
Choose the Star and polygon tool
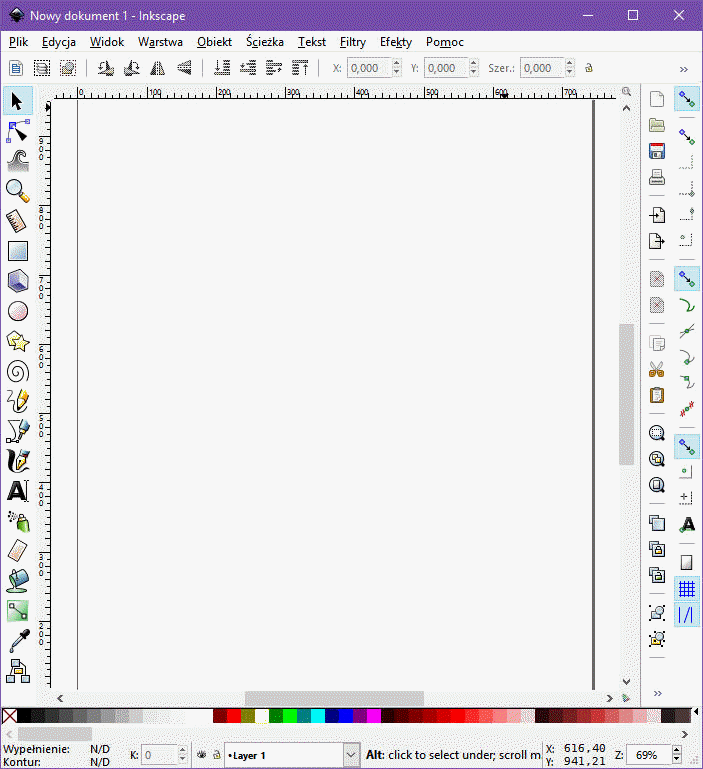click(x=18, y=341)
